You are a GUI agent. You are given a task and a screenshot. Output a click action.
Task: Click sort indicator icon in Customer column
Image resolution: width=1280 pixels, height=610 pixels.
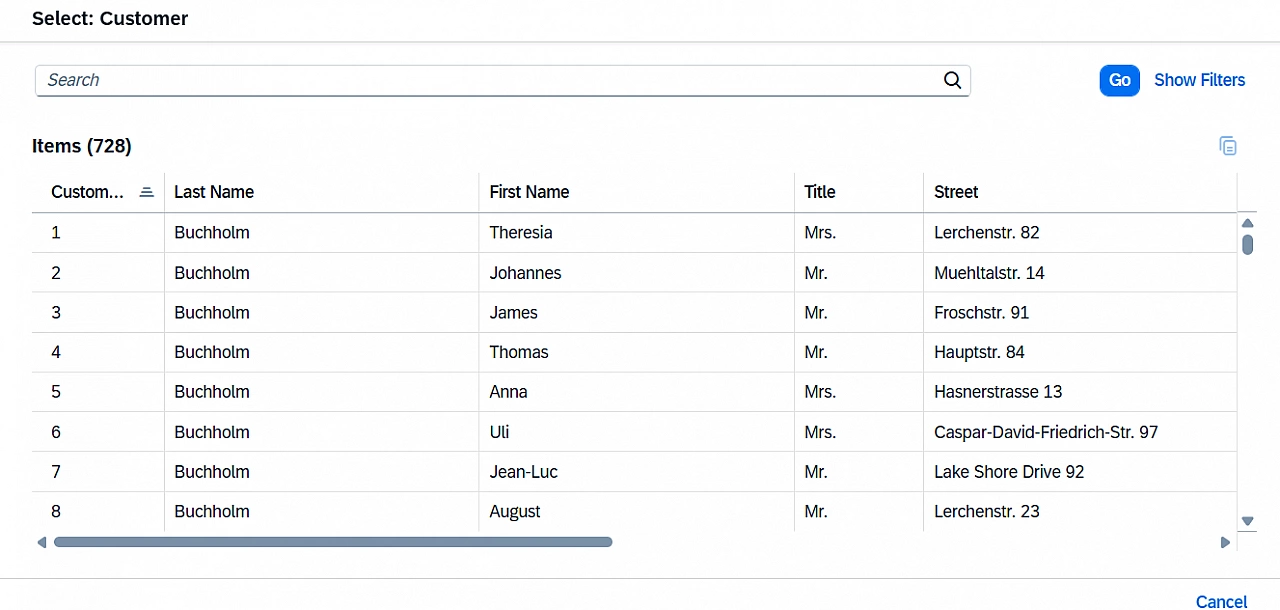(146, 192)
